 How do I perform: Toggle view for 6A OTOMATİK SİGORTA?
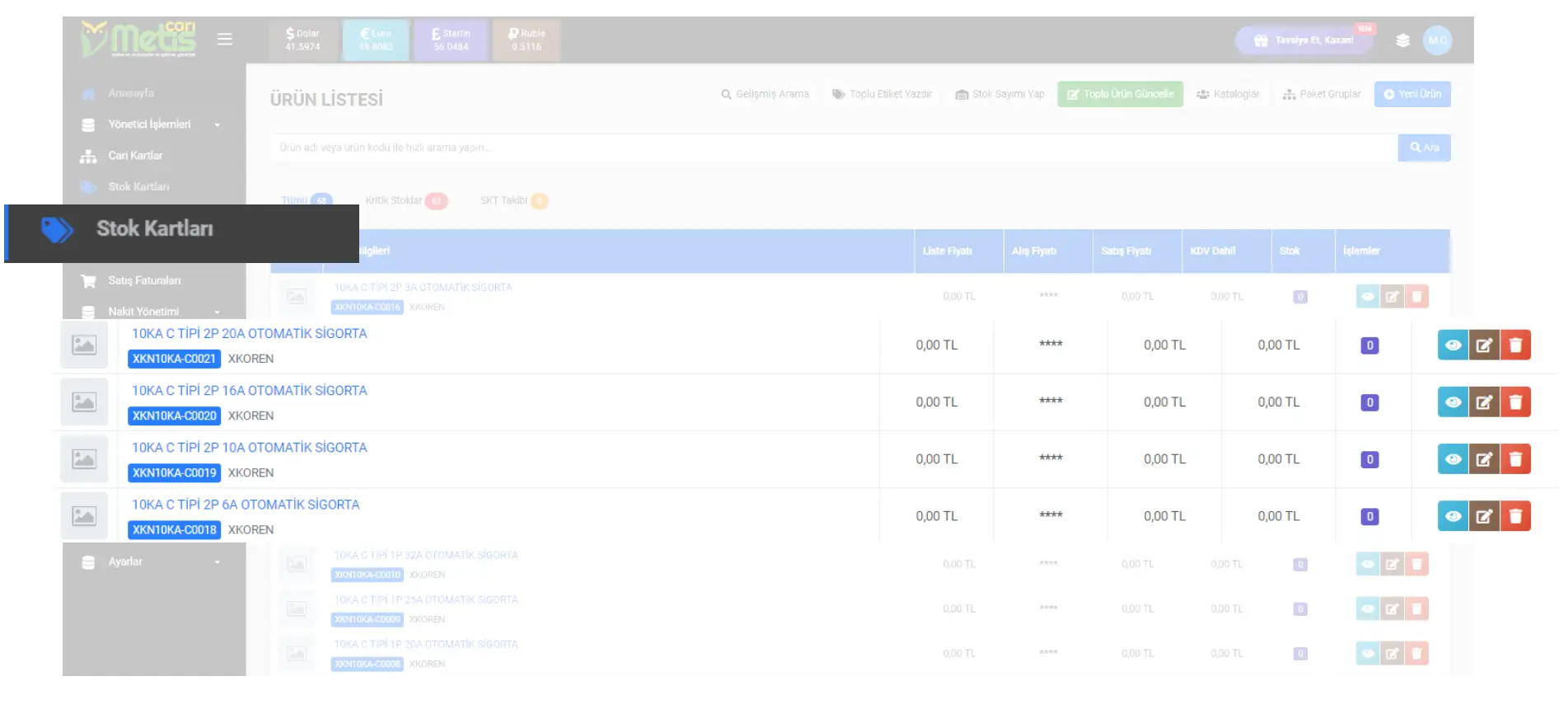[x=1453, y=516]
